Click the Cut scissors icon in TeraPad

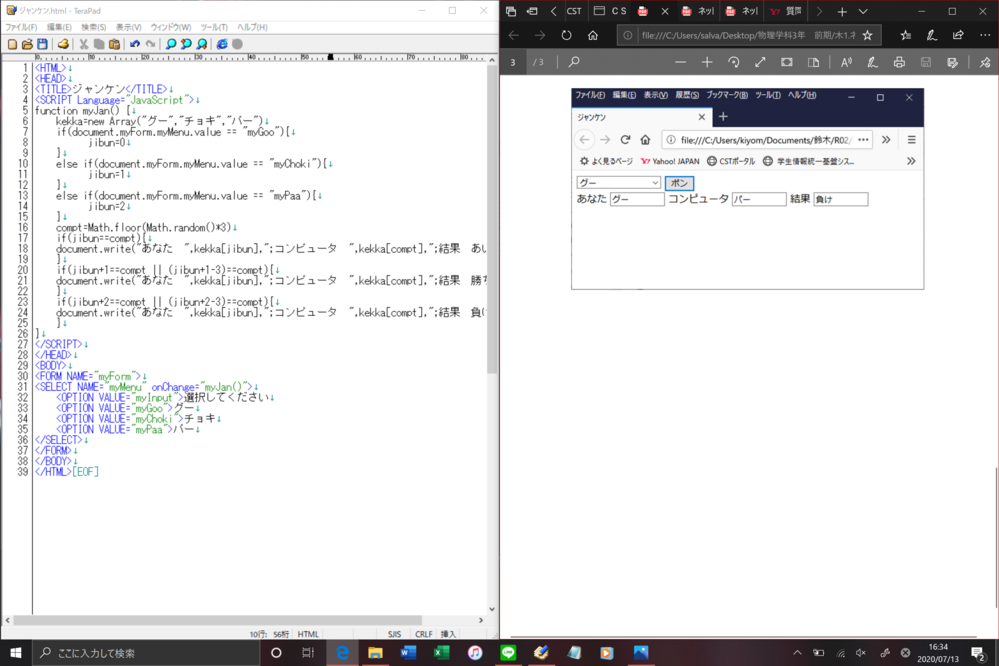click(x=83, y=44)
